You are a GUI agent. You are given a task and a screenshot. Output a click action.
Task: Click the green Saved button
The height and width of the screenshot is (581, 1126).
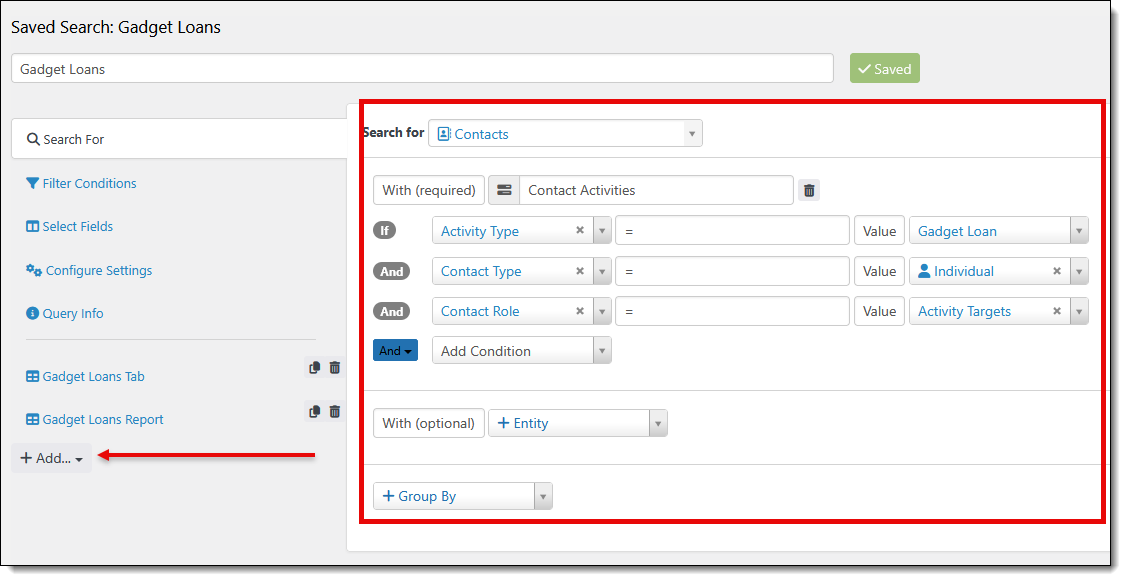884,69
